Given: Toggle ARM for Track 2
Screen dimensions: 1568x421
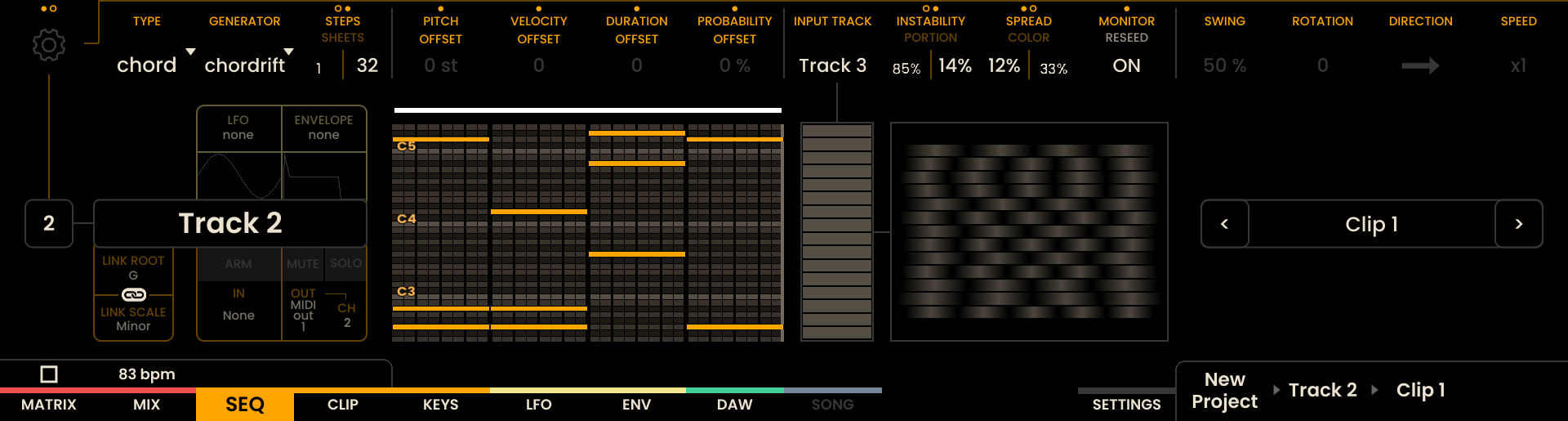Looking at the screenshot, I should [x=238, y=264].
